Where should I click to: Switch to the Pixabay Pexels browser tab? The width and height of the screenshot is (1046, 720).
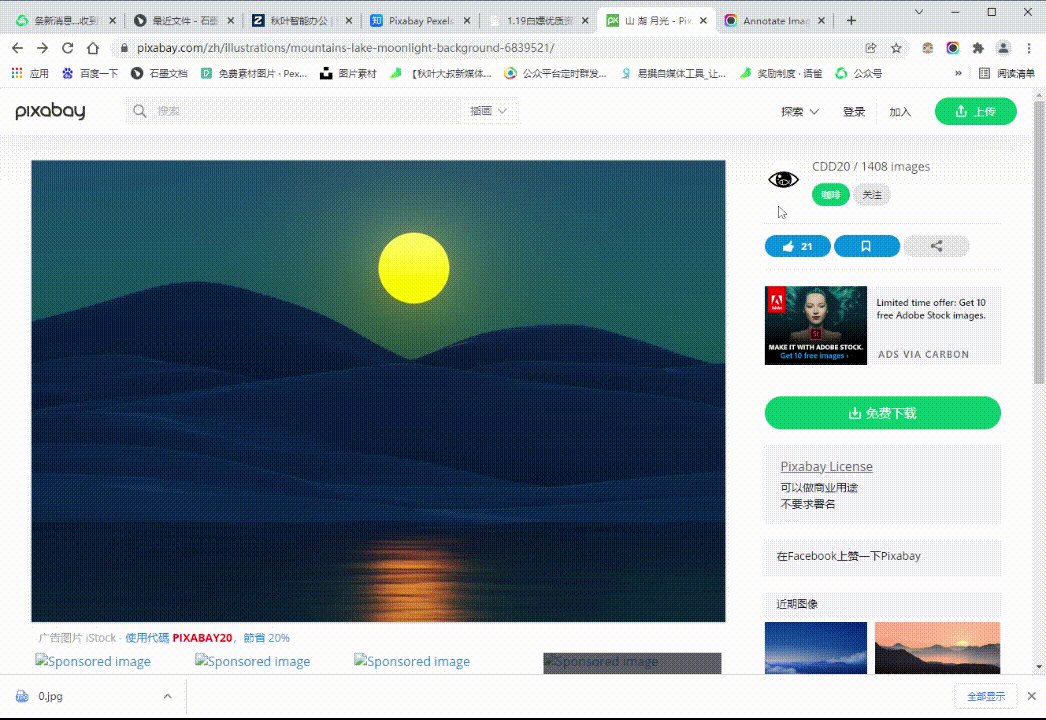pyautogui.click(x=421, y=20)
